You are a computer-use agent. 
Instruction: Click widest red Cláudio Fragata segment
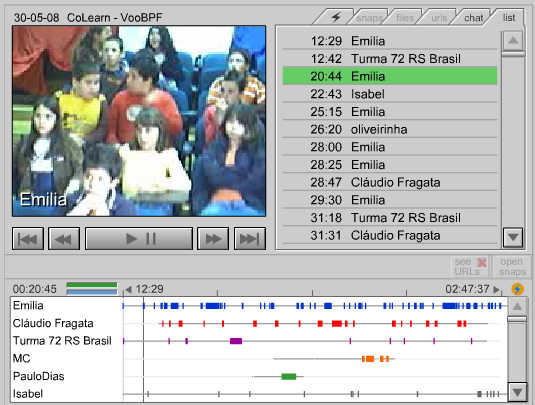click(337, 323)
